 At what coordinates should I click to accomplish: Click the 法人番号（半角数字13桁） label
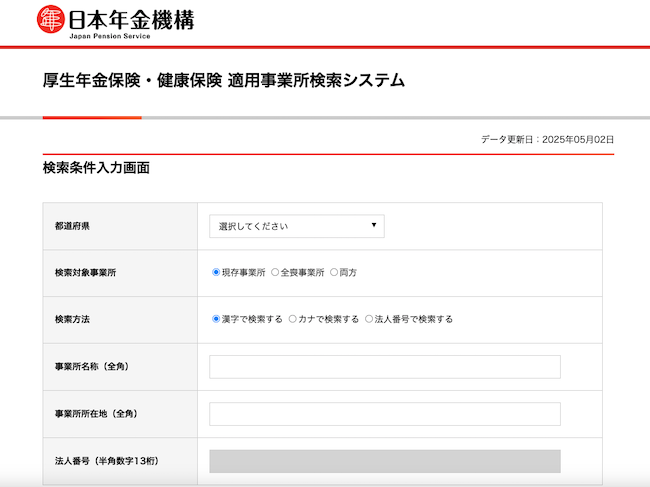click(106, 461)
